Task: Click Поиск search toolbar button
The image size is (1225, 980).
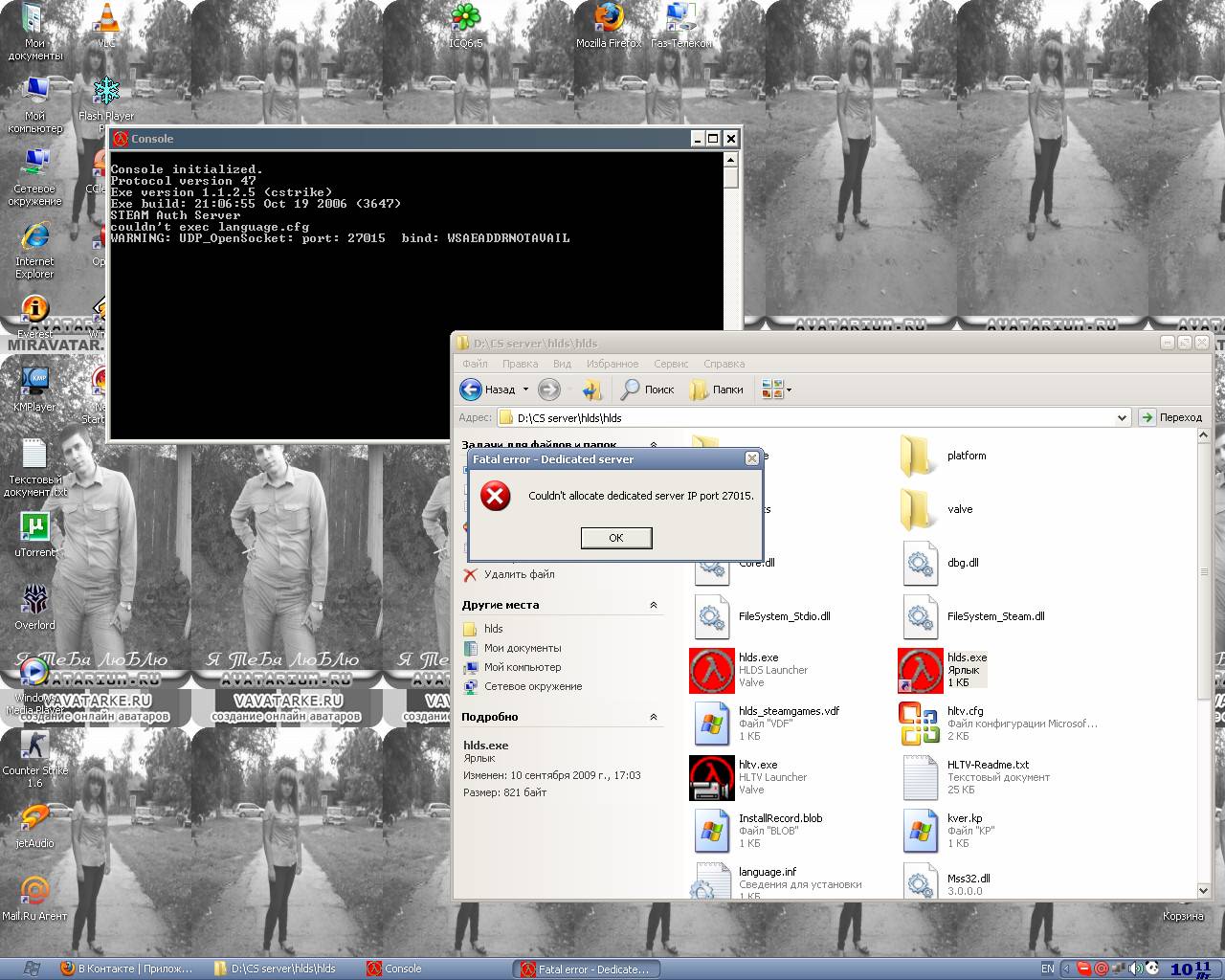Action: coord(648,390)
